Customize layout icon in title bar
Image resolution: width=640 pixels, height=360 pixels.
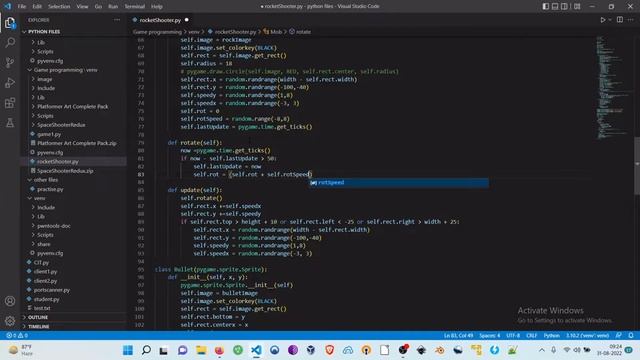point(577,6)
